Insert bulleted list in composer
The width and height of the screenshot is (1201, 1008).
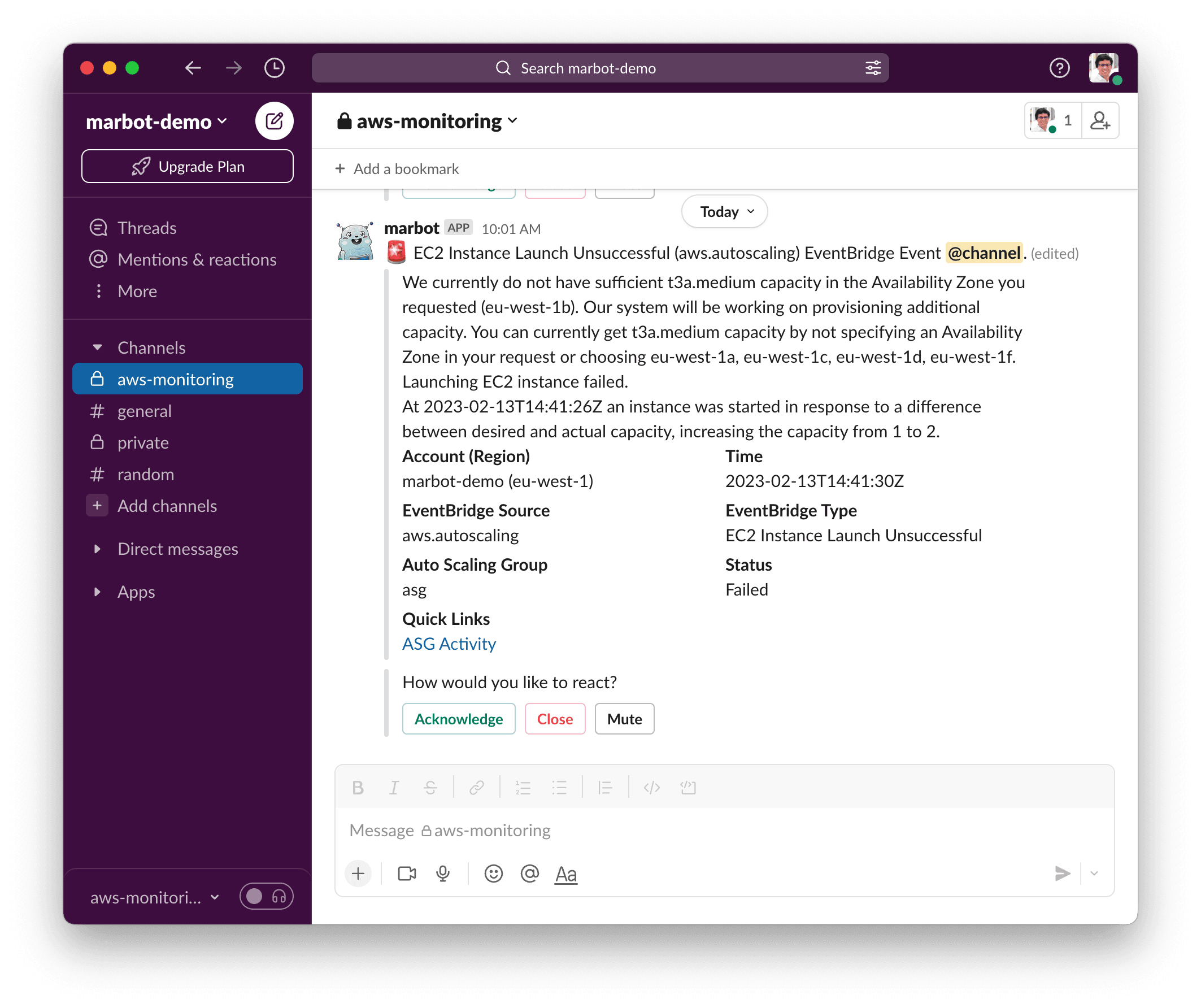(x=559, y=788)
